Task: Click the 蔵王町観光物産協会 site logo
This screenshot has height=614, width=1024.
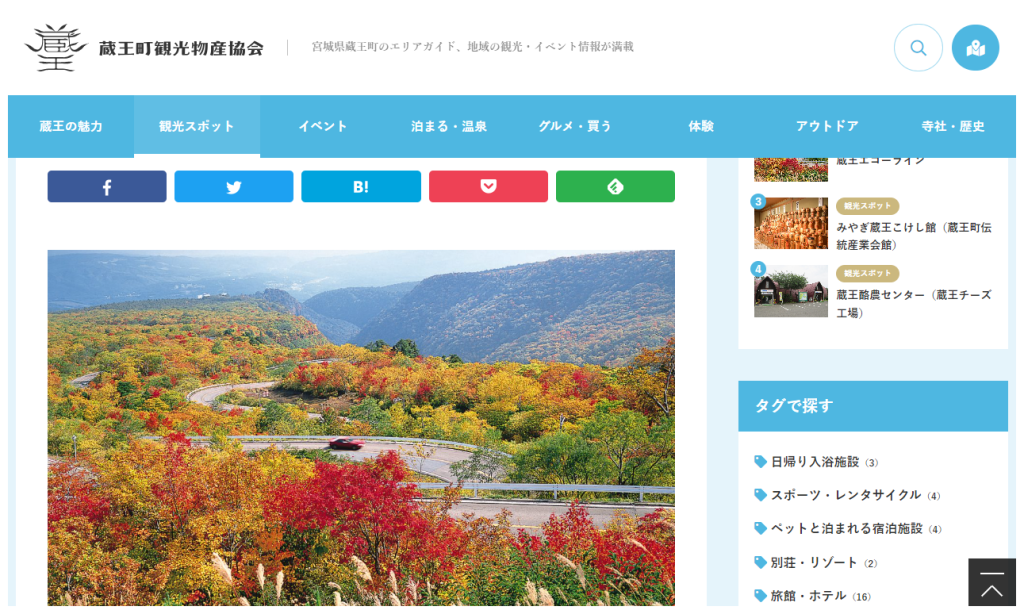Action: [x=144, y=48]
